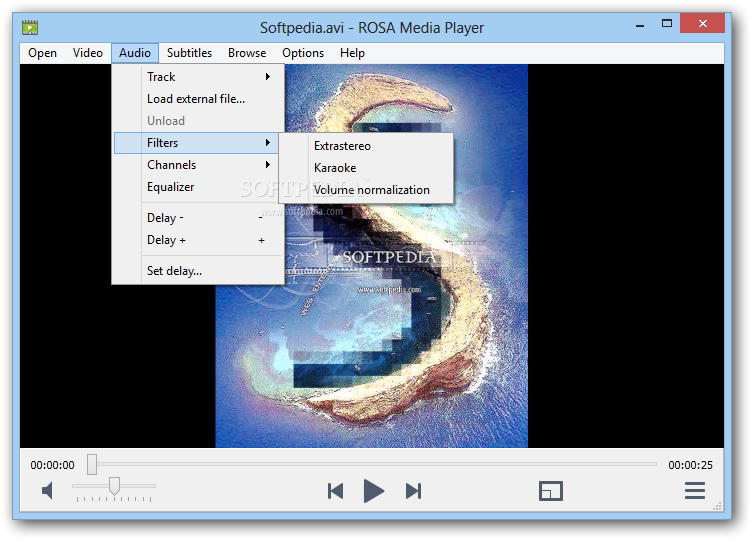752x540 pixels.
Task: Click elapsed time 00:00:00
Action: pyautogui.click(x=52, y=465)
